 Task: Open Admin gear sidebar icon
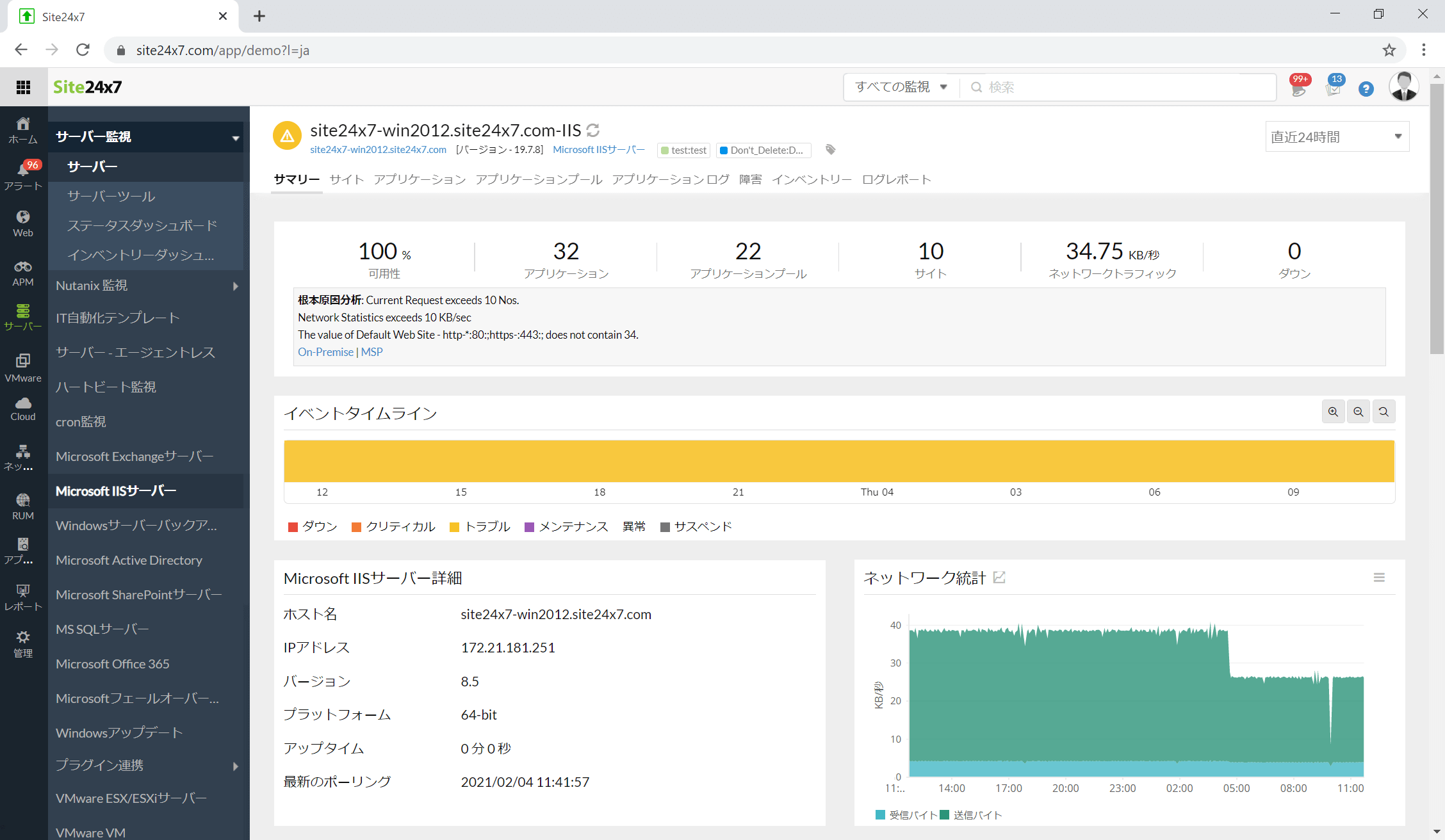pyautogui.click(x=23, y=644)
